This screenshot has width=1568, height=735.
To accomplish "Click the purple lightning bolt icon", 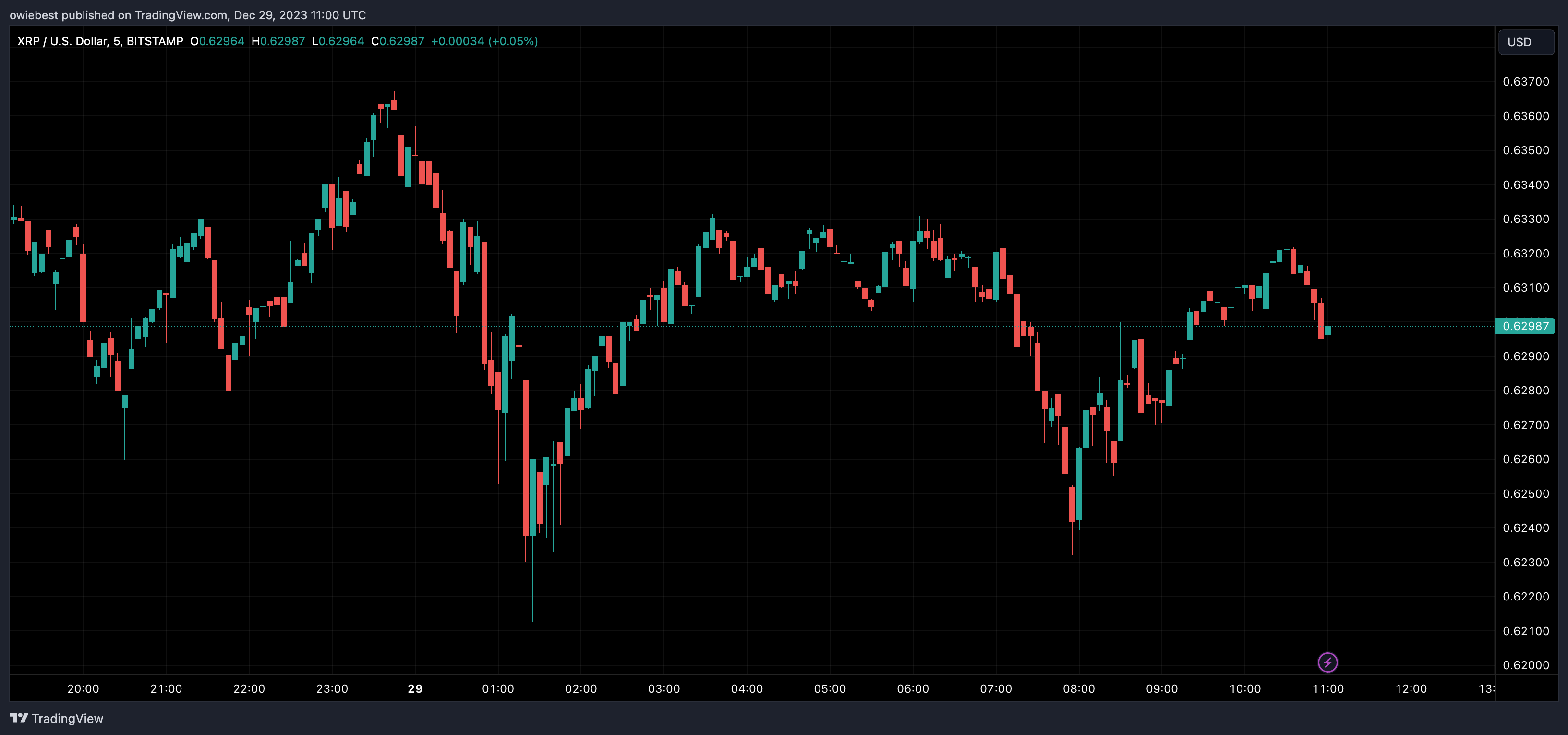I will [1327, 662].
